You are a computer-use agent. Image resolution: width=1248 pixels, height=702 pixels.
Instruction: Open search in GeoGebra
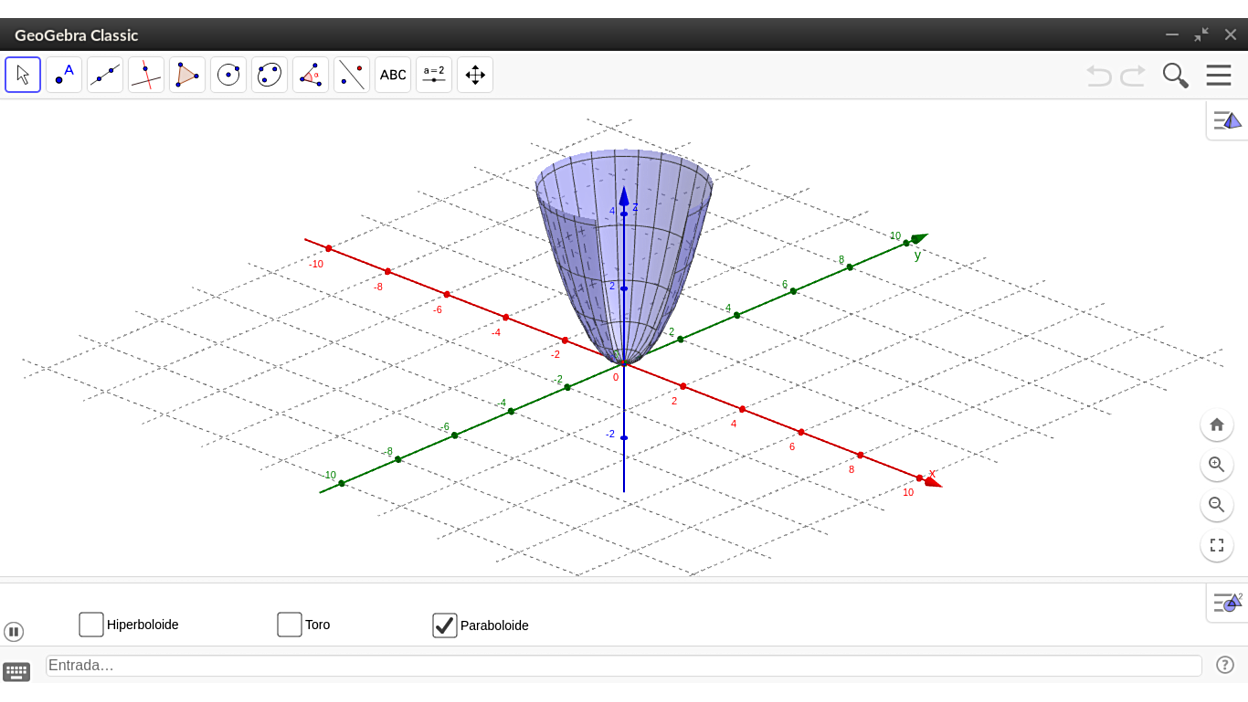pos(1175,74)
